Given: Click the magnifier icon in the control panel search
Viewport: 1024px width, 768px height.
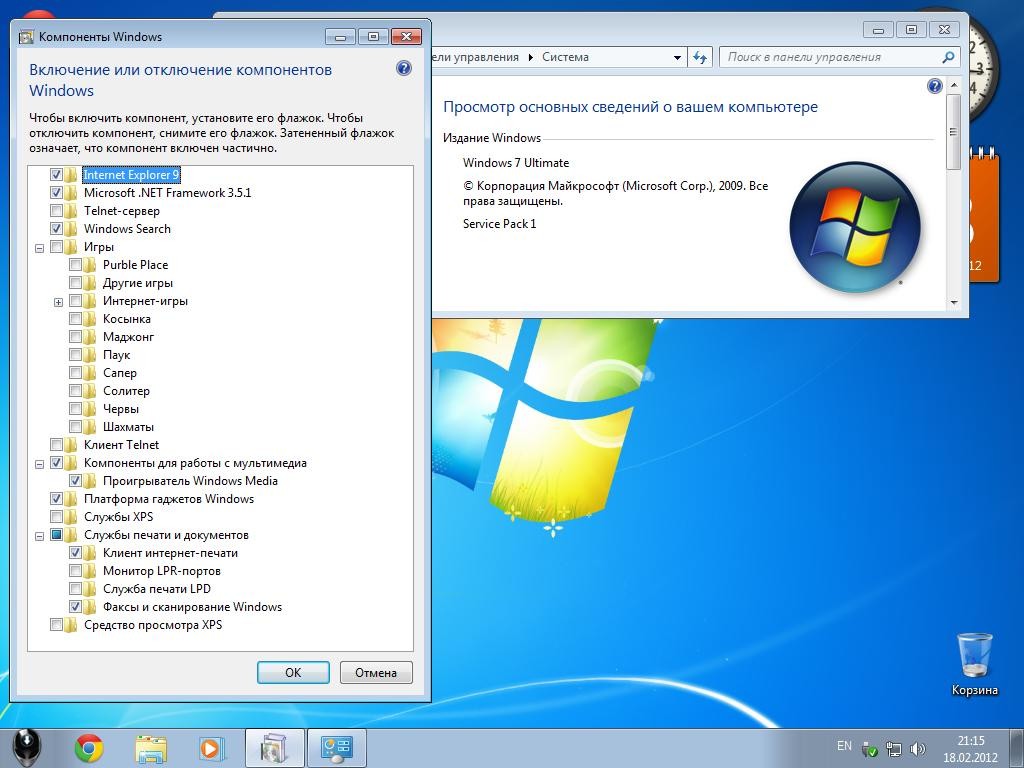Looking at the screenshot, I should click(x=948, y=57).
